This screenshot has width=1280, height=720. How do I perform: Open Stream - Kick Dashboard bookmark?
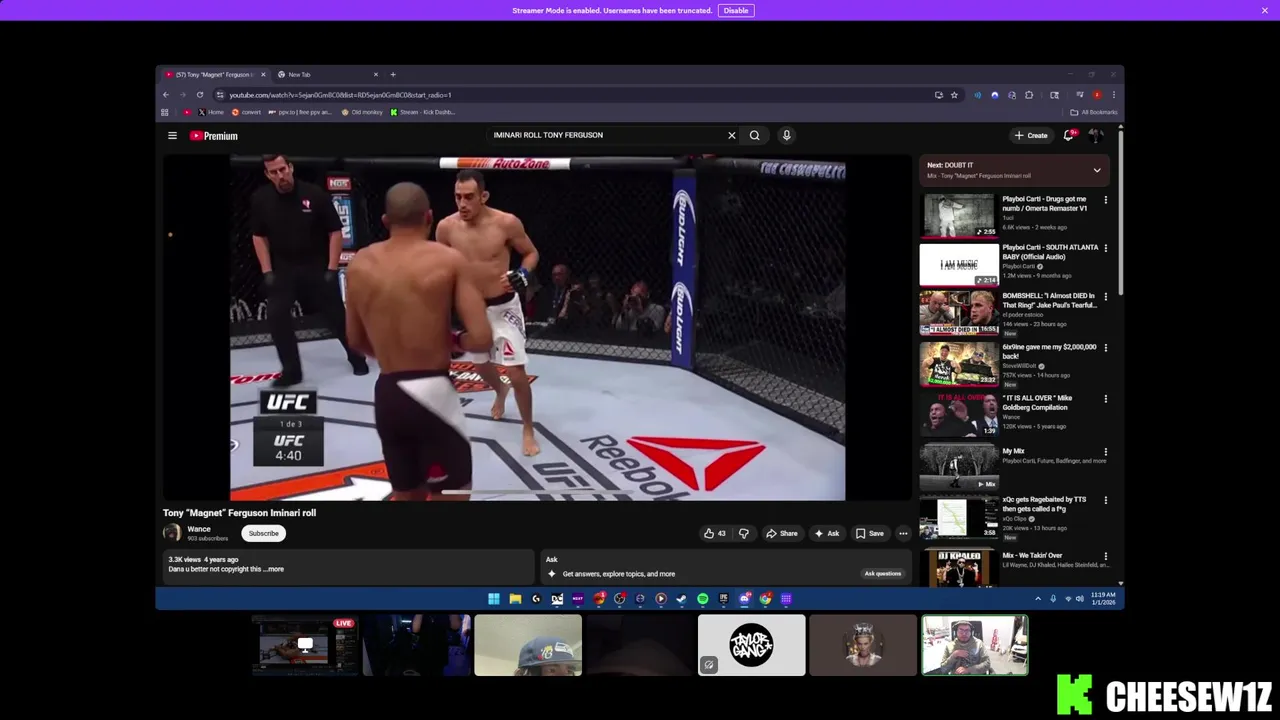[423, 112]
